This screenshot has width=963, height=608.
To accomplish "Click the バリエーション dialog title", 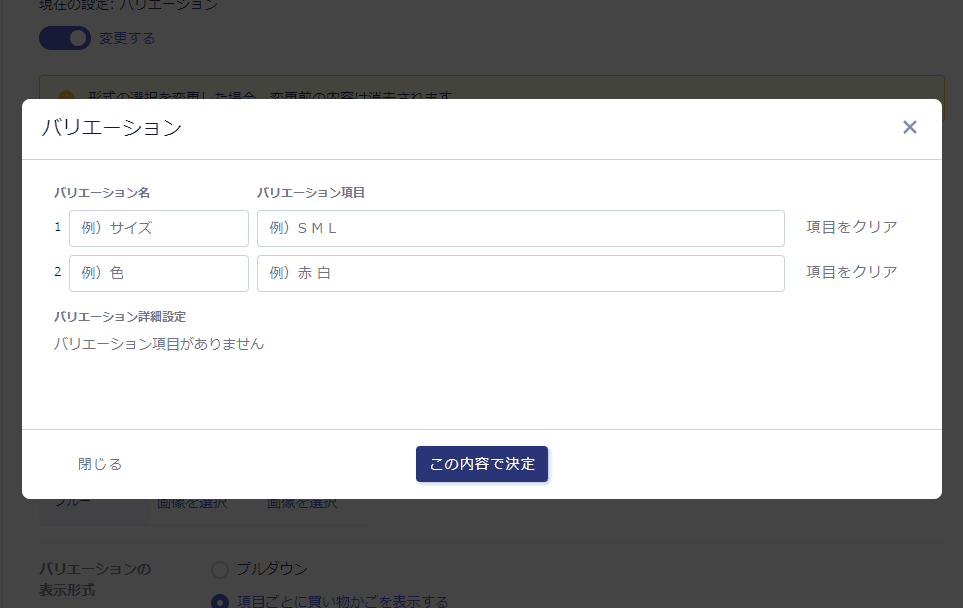I will coord(112,128).
